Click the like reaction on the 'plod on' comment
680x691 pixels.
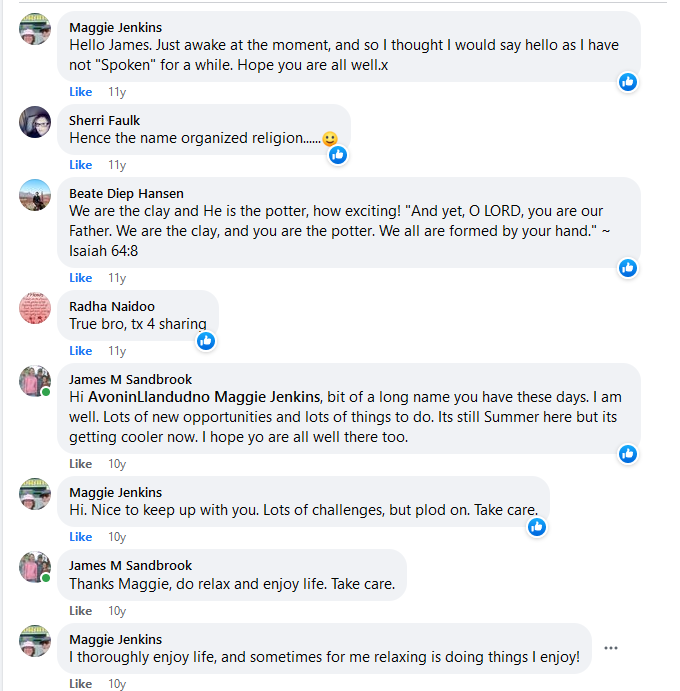[x=537, y=526]
